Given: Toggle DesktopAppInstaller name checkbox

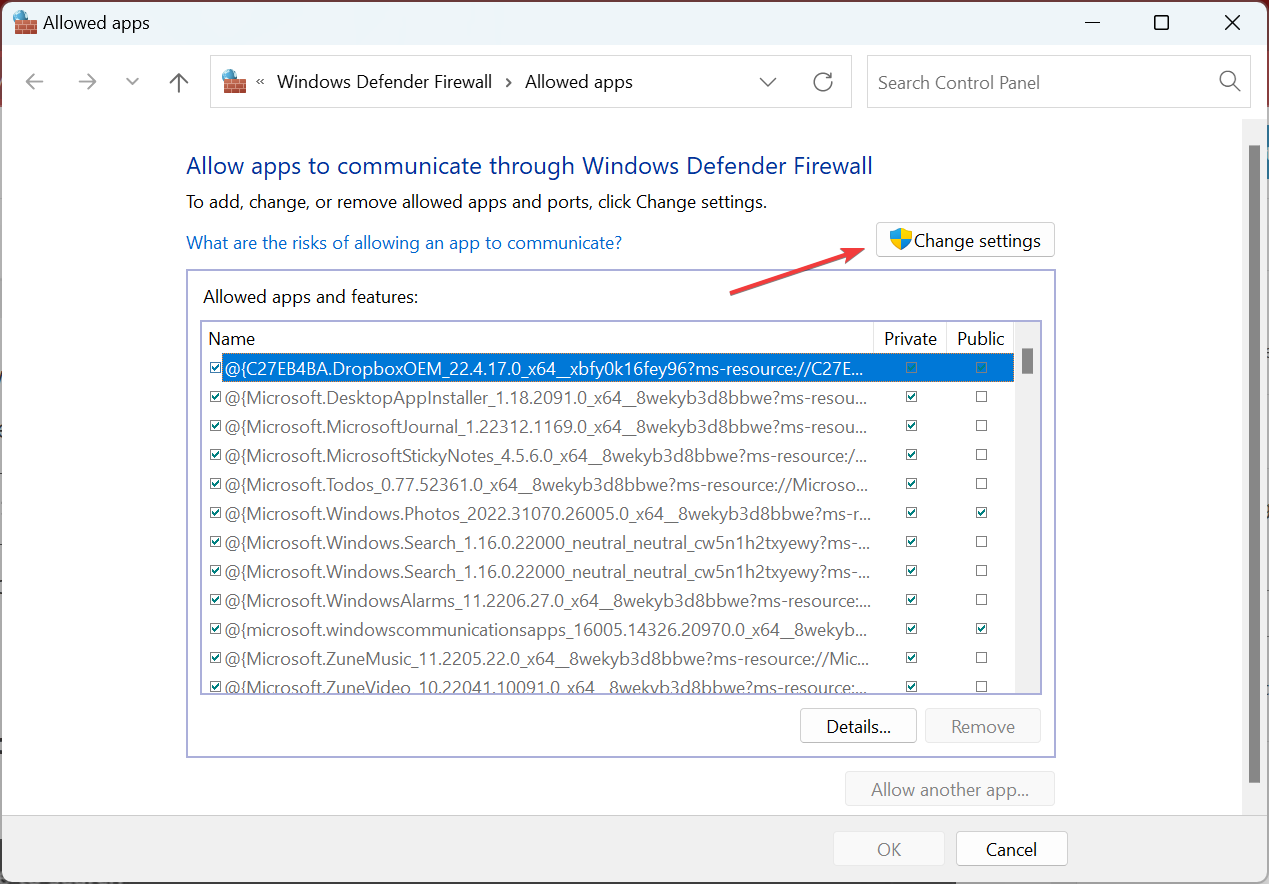Looking at the screenshot, I should tap(215, 397).
